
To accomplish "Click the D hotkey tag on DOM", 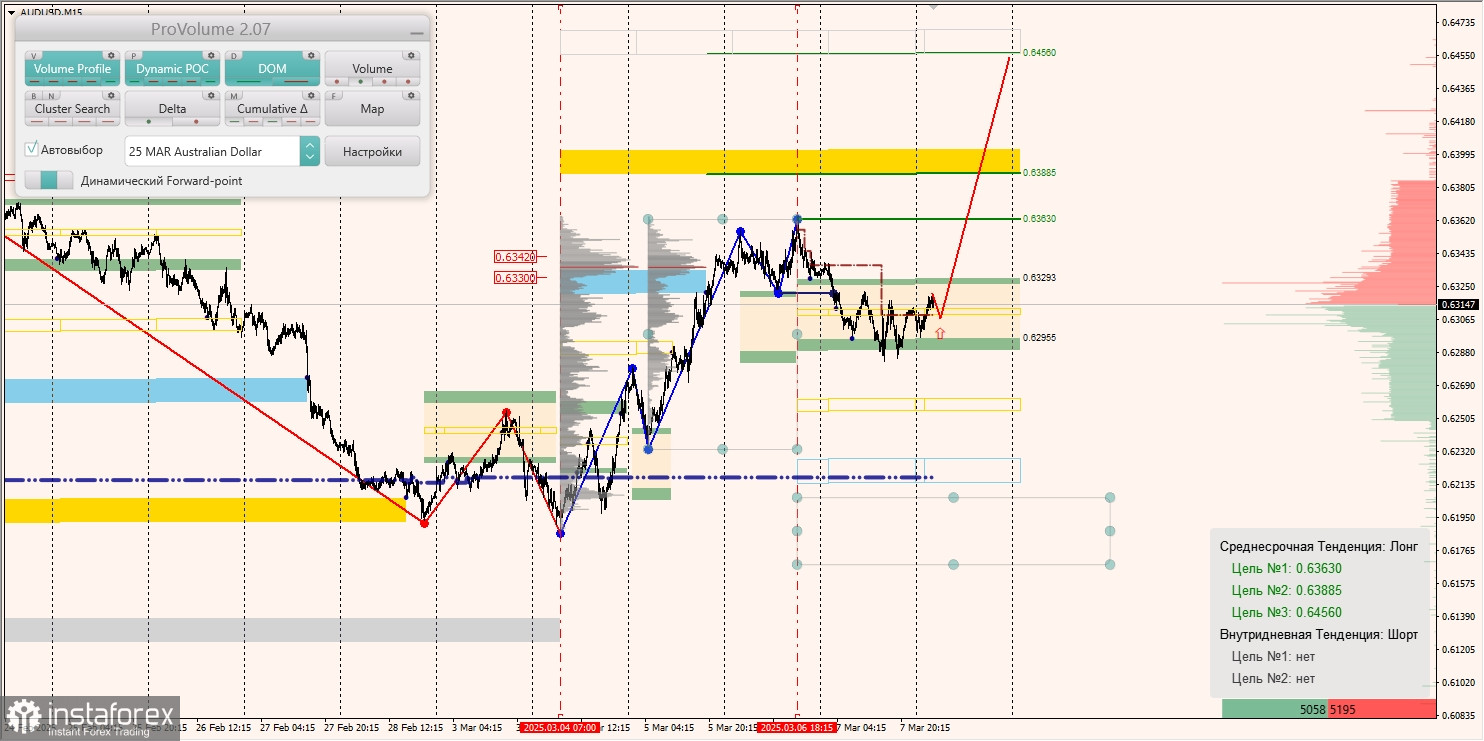I will (234, 56).
